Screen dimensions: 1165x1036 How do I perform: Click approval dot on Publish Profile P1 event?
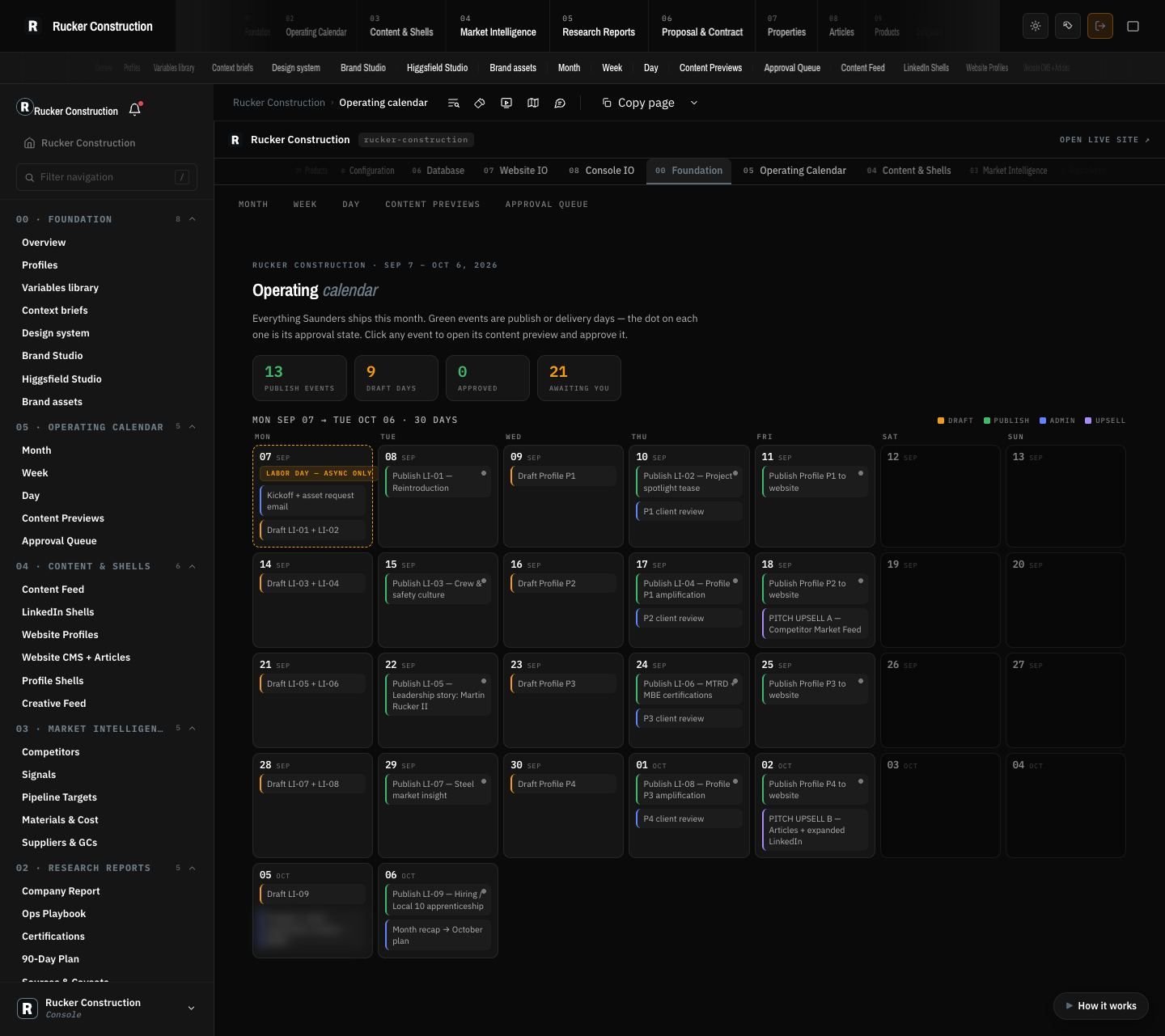pyautogui.click(x=861, y=473)
